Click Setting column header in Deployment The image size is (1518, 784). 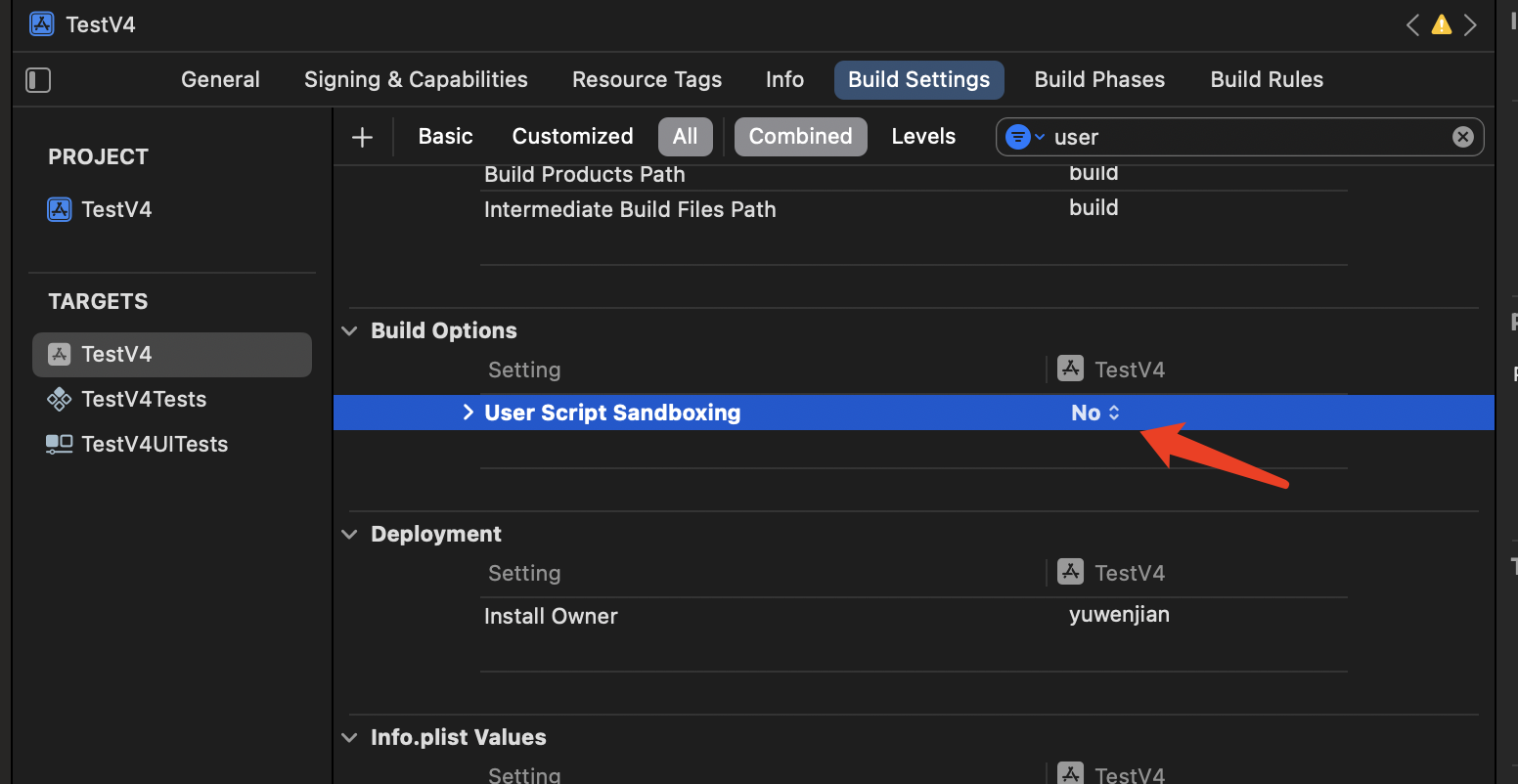(524, 573)
